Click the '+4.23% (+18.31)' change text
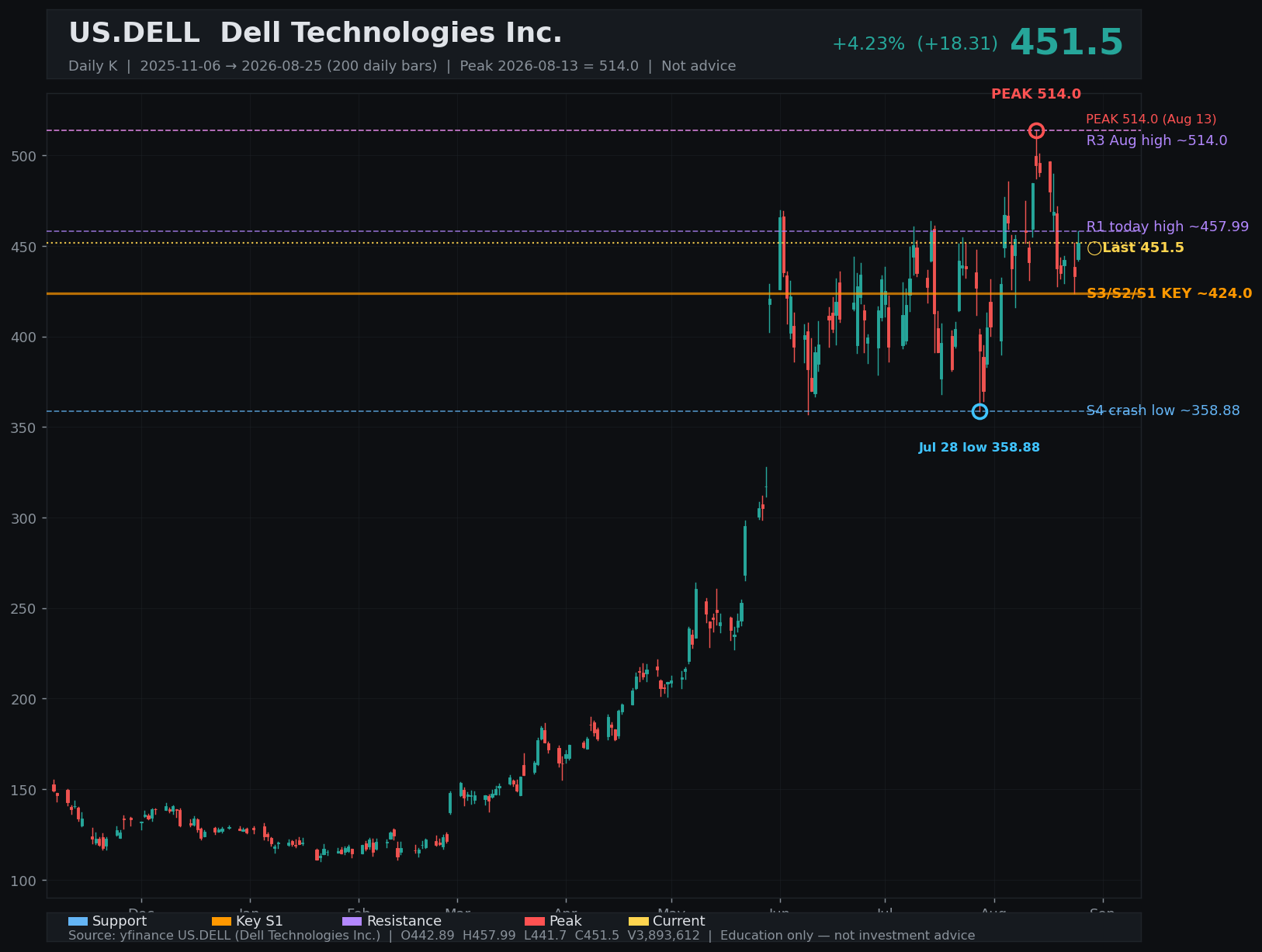Image resolution: width=1262 pixels, height=952 pixels. [915, 44]
